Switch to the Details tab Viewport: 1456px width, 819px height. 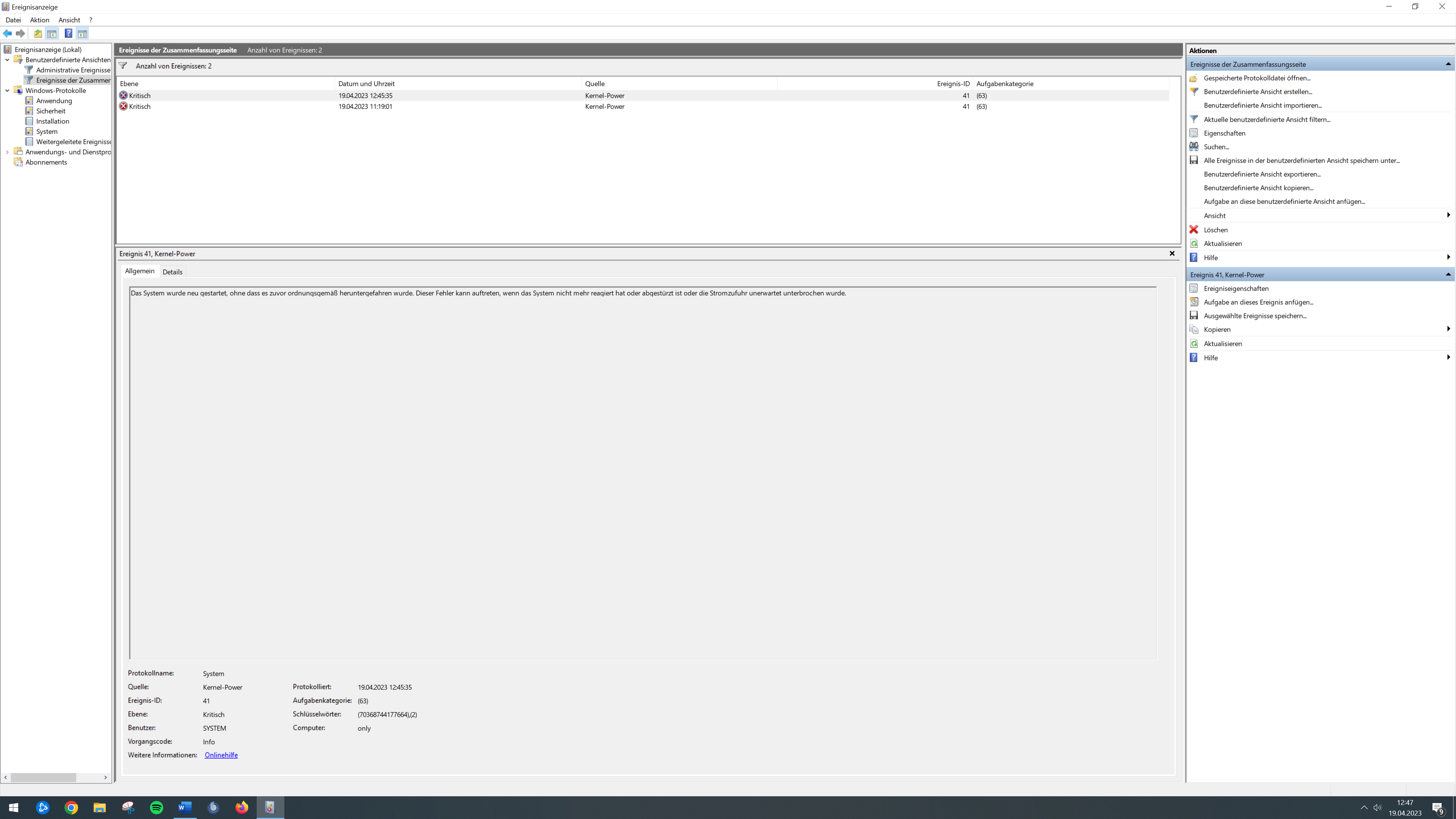[x=173, y=272]
